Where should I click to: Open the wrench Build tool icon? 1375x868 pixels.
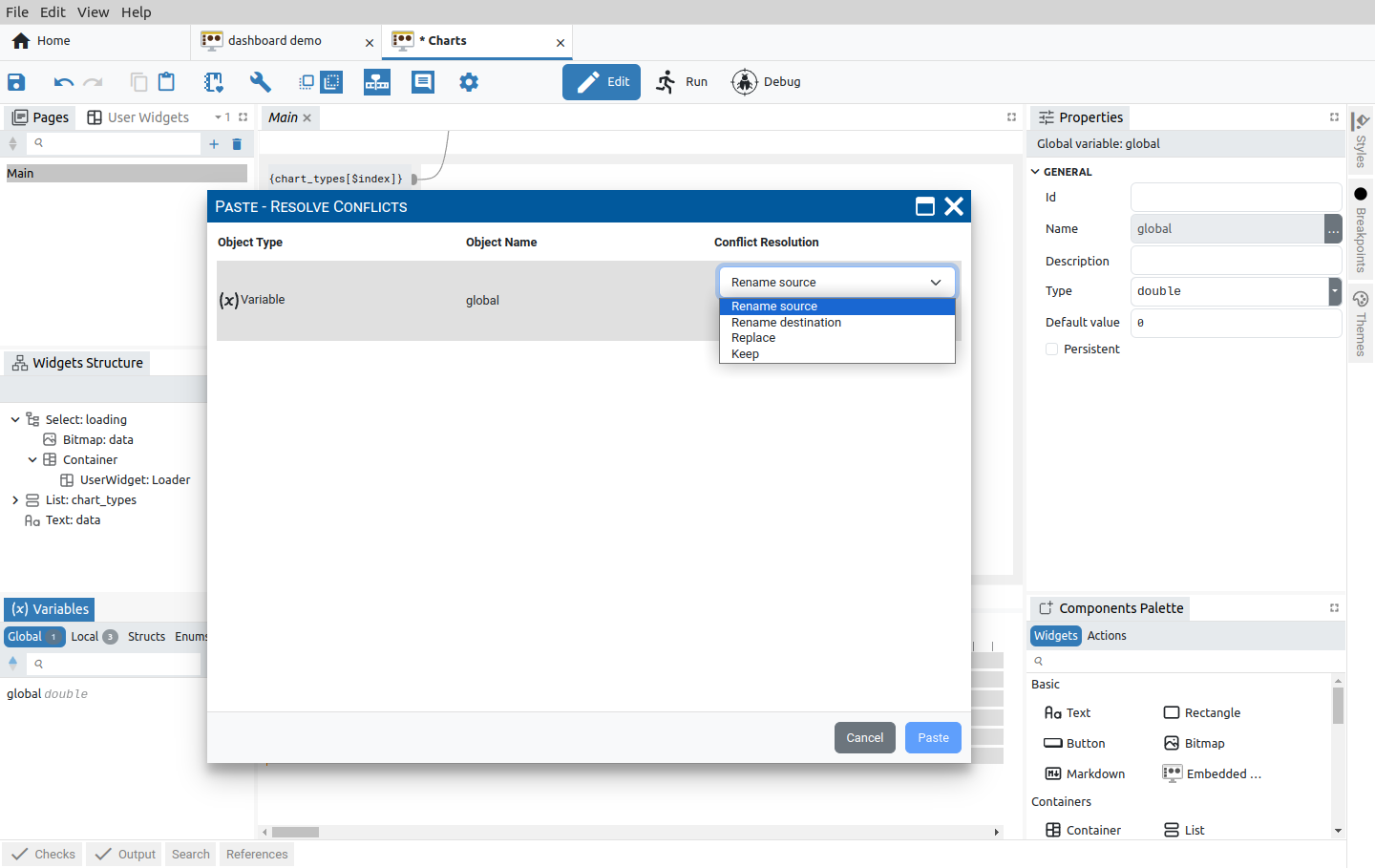pyautogui.click(x=260, y=82)
